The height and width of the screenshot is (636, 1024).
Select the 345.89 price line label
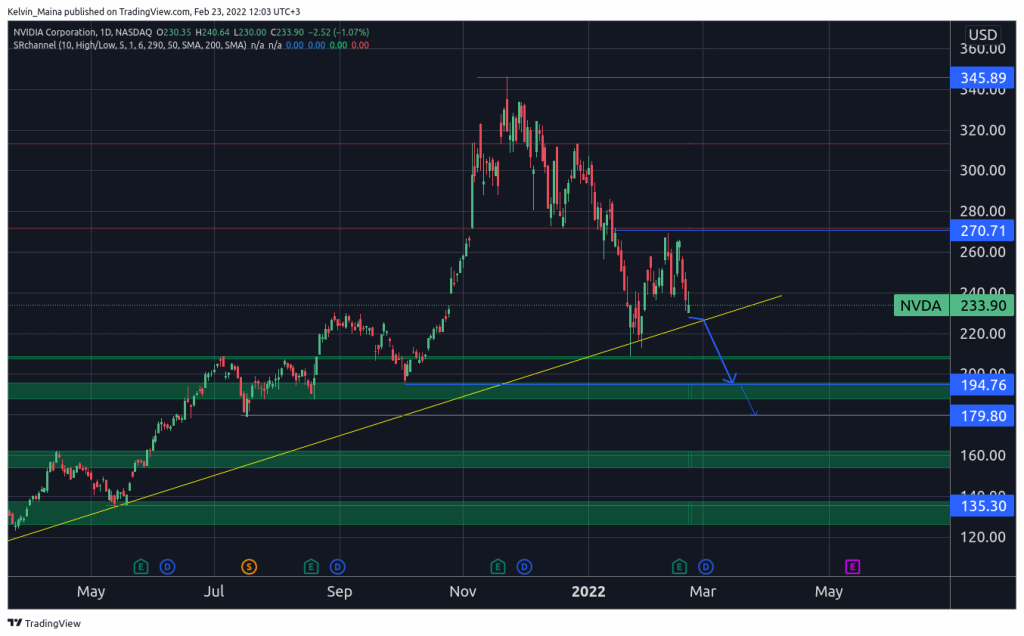[982, 78]
